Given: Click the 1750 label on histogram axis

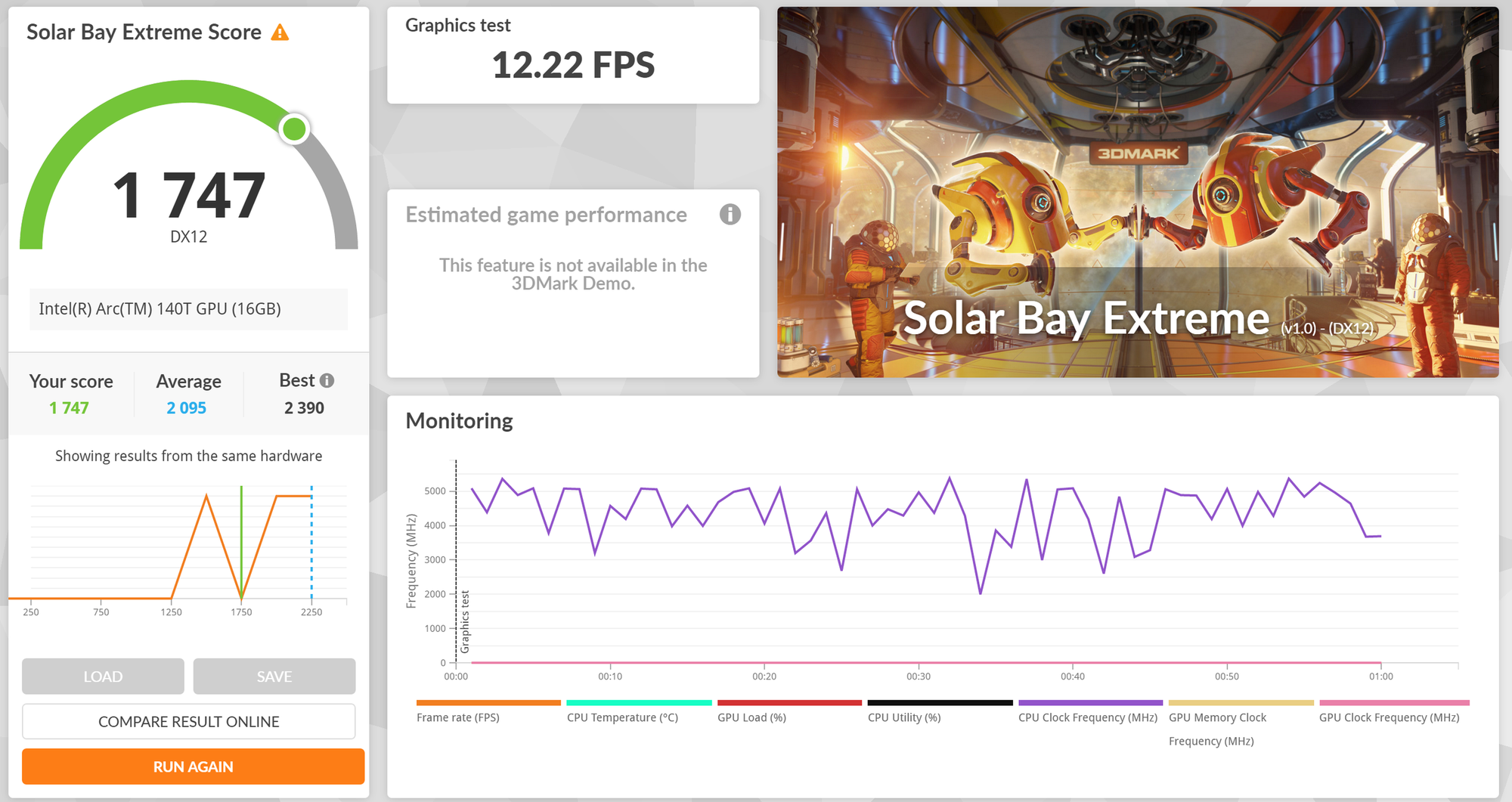Looking at the screenshot, I should pos(241,612).
